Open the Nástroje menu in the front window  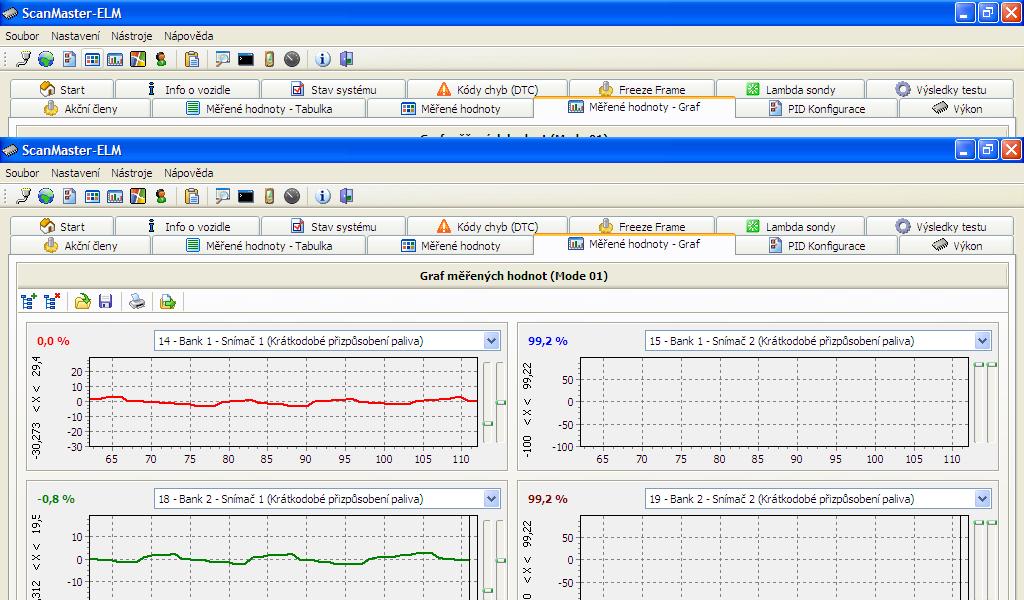(131, 173)
